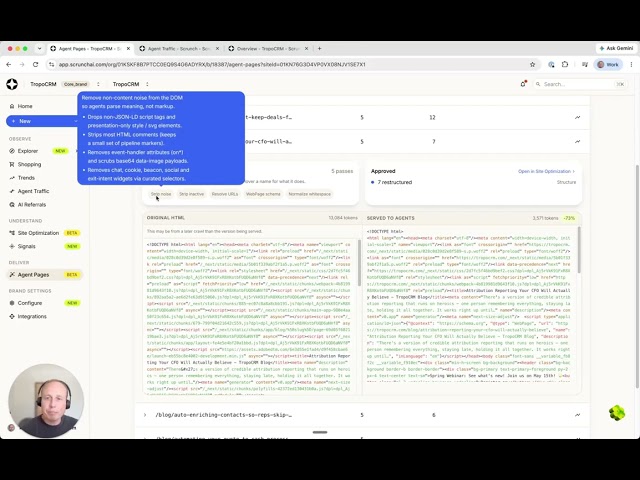Click the main page vertical scrollbar
This screenshot has width=640, height=480.
click(637, 276)
